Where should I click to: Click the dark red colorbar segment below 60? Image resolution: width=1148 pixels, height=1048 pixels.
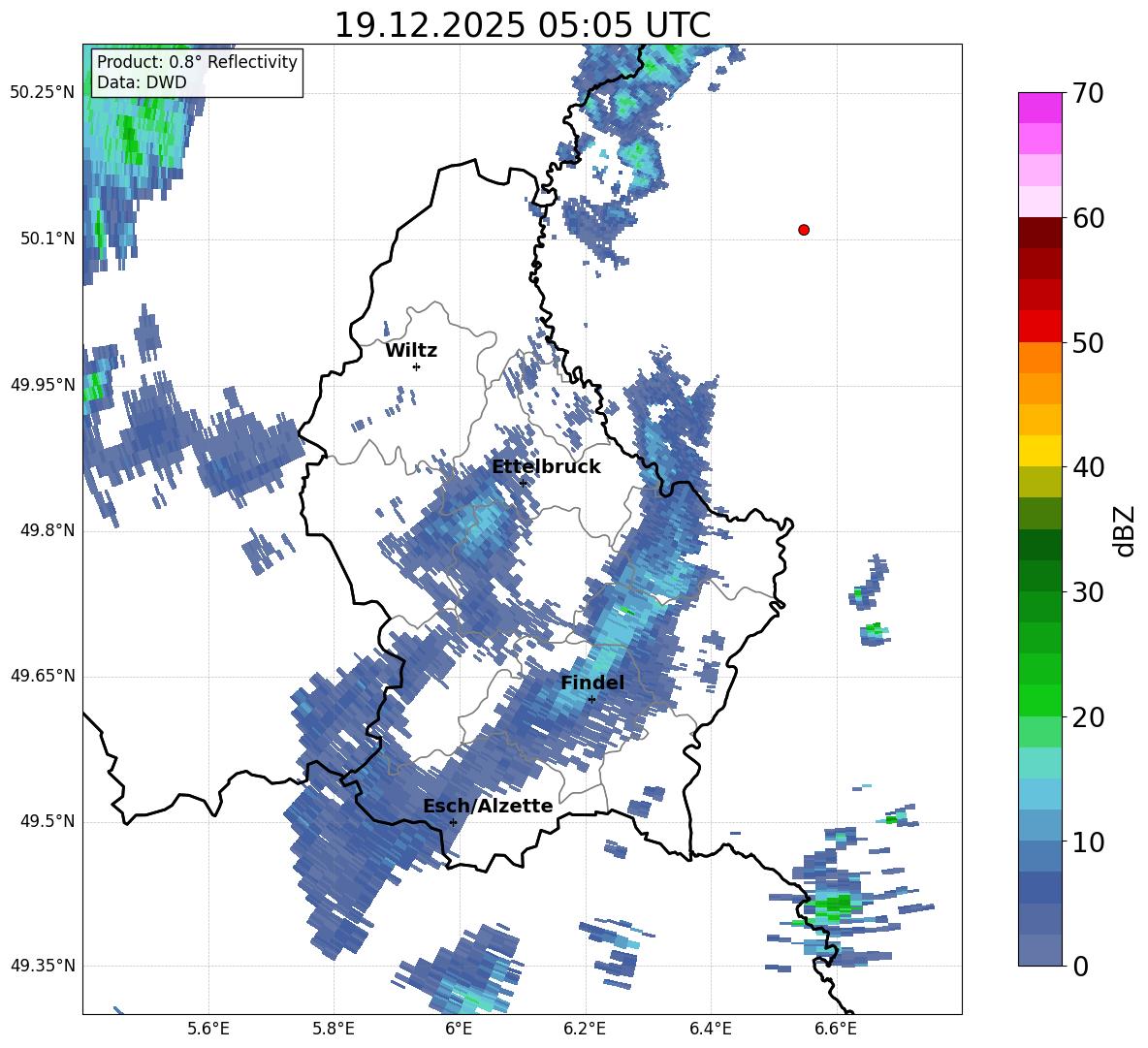pyautogui.click(x=1039, y=233)
